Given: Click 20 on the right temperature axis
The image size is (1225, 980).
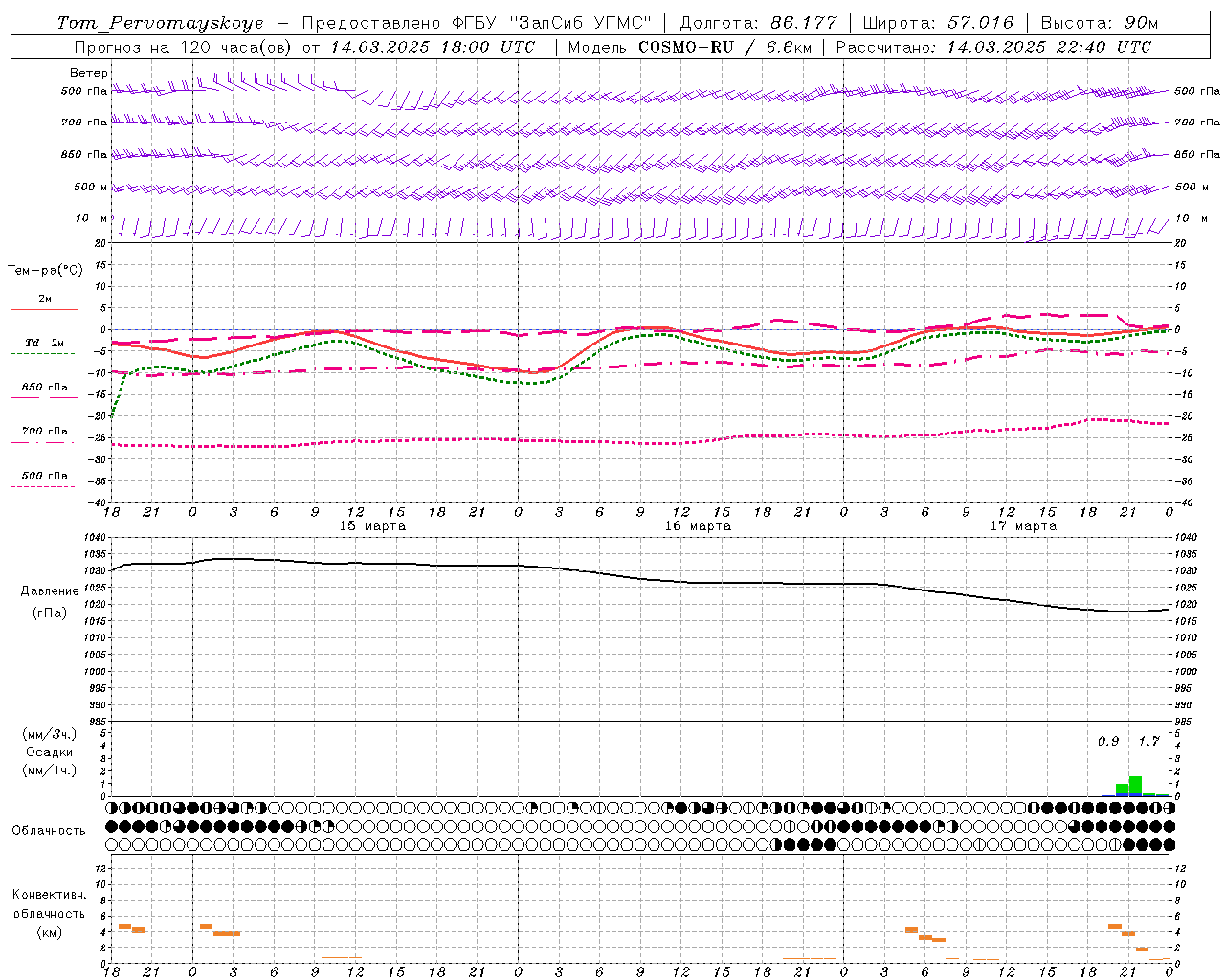Looking at the screenshot, I should pyautogui.click(x=1180, y=244).
